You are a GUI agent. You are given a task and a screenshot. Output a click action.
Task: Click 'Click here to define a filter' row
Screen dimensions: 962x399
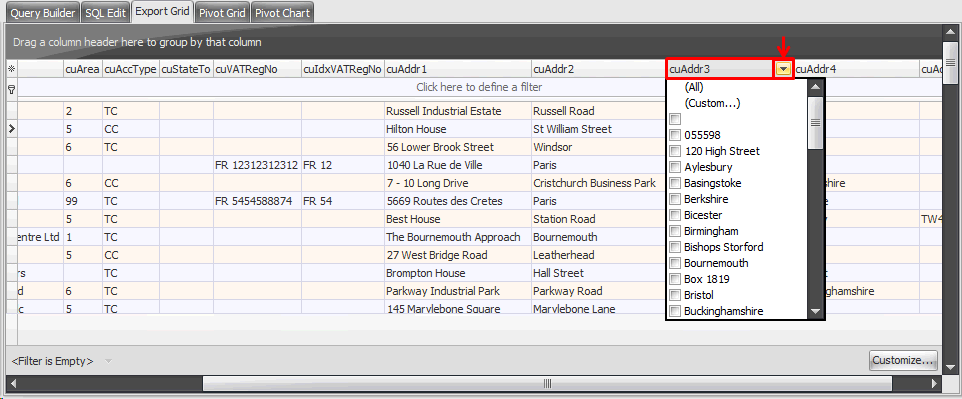pos(480,87)
